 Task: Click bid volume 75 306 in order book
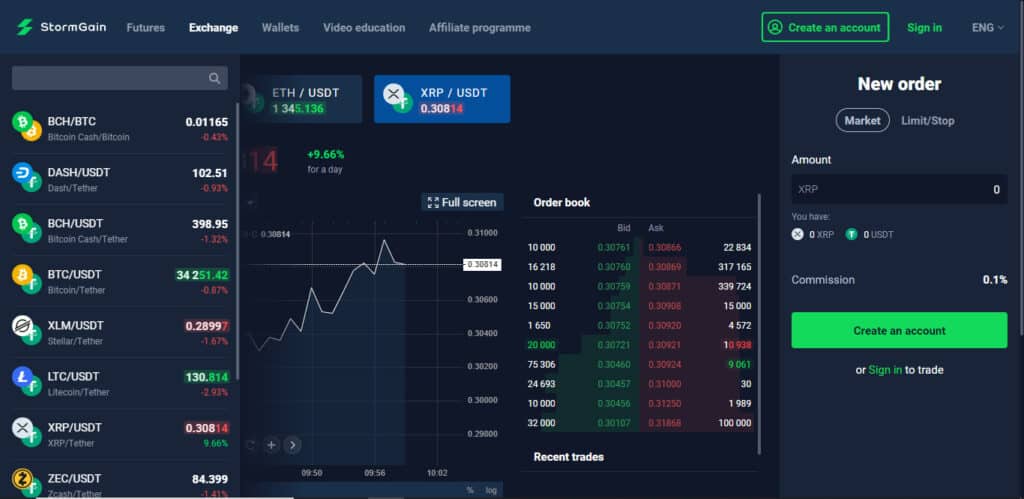tap(541, 364)
